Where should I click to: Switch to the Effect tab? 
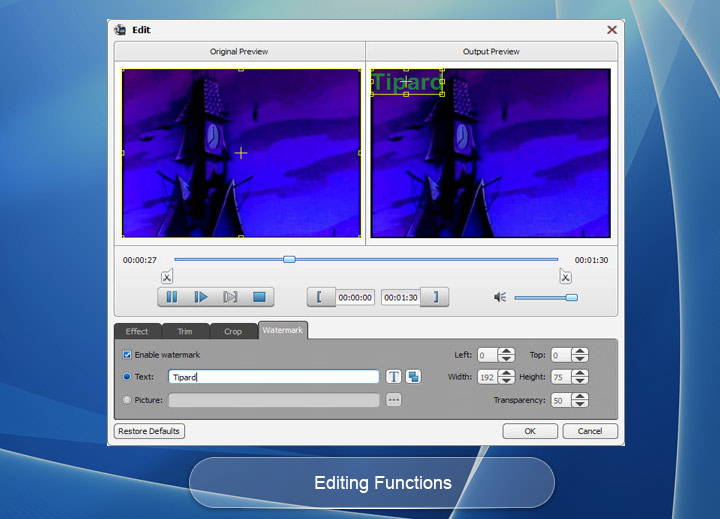click(137, 331)
